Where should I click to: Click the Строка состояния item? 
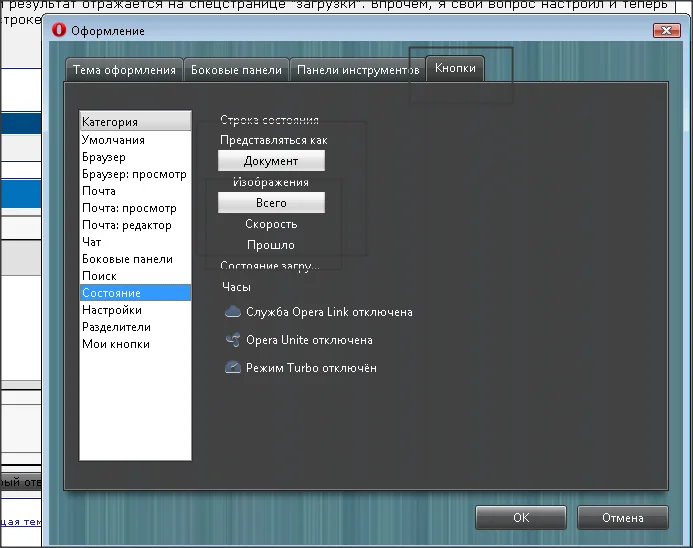[269, 120]
